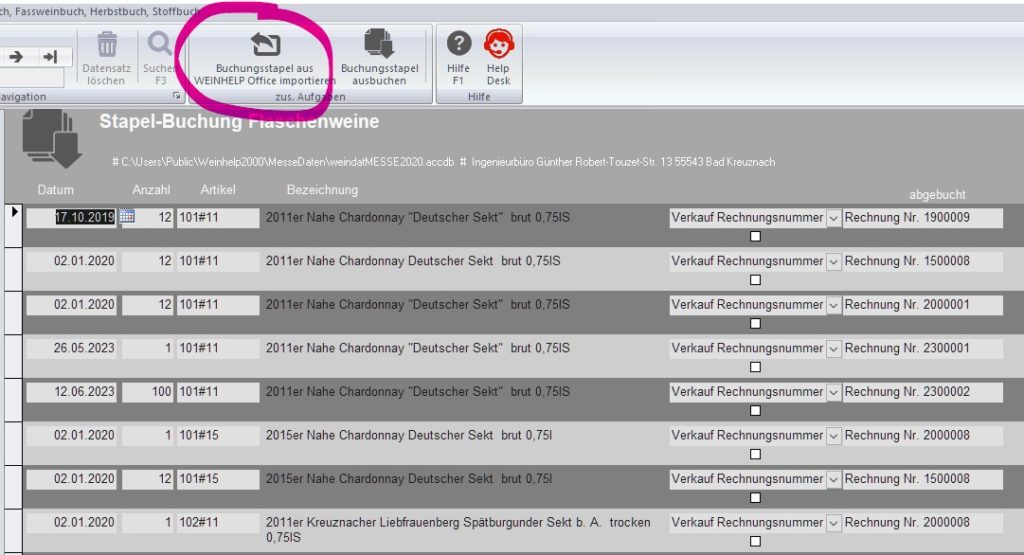Toggle checkbox under Rechnung Nr. 2300002 row
The image size is (1024, 555).
[755, 411]
